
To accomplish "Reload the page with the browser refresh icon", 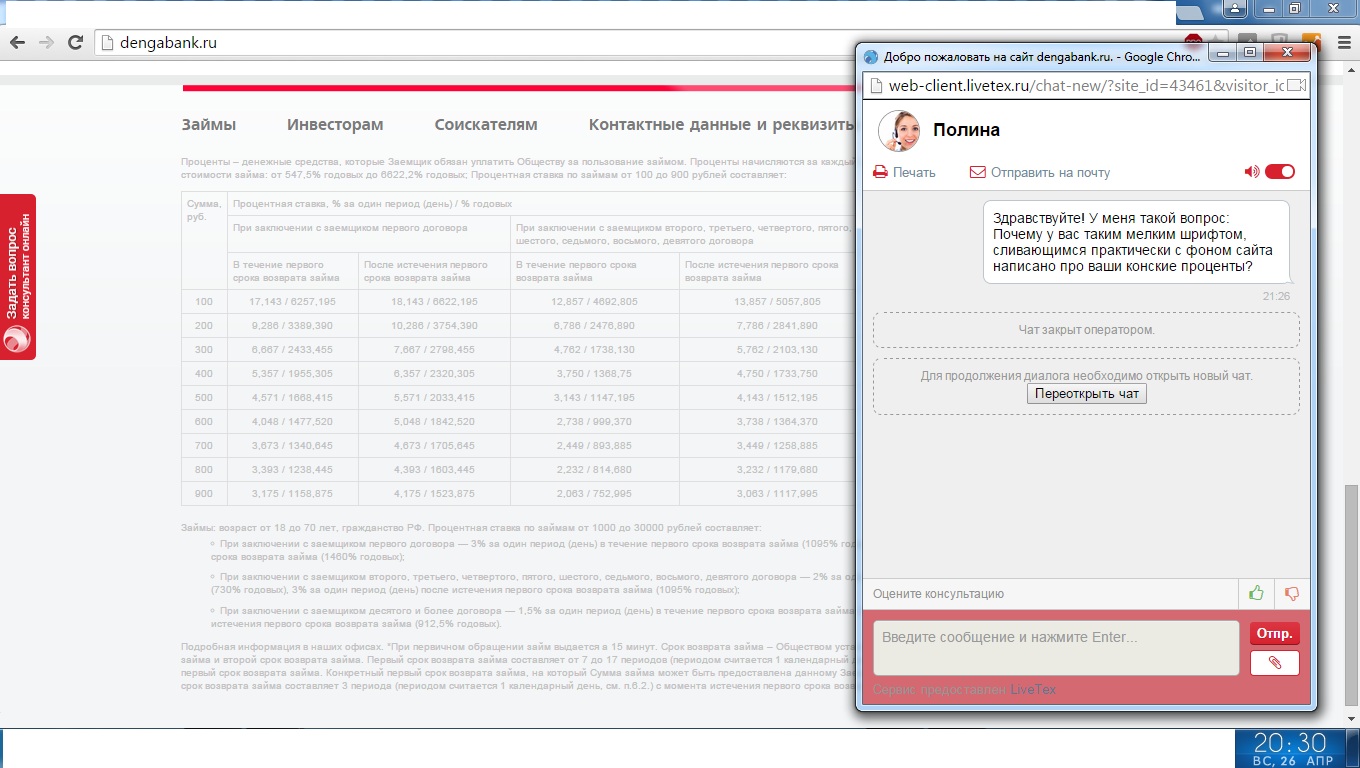I will pos(74,43).
